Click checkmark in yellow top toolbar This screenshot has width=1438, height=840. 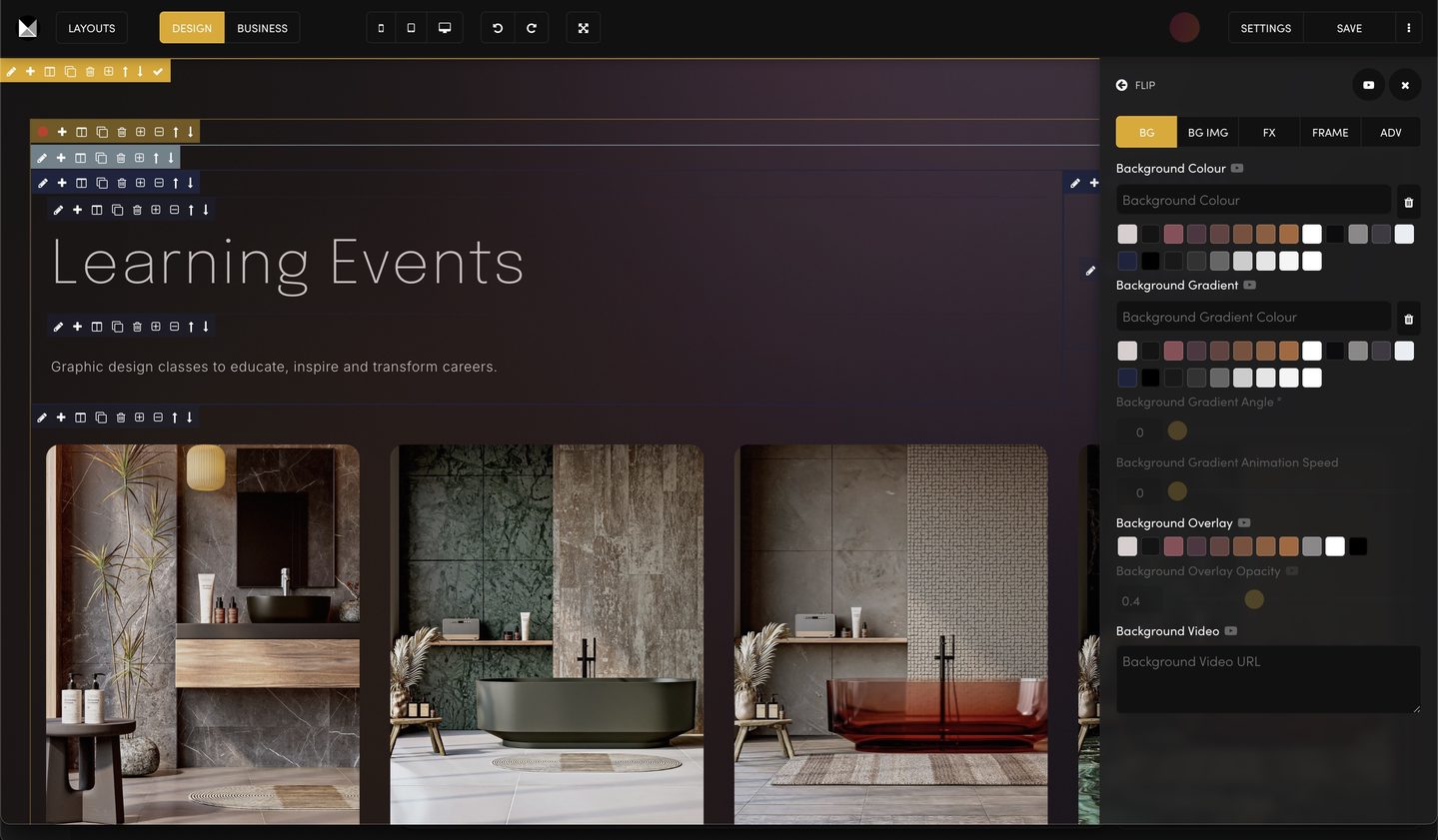click(x=158, y=71)
